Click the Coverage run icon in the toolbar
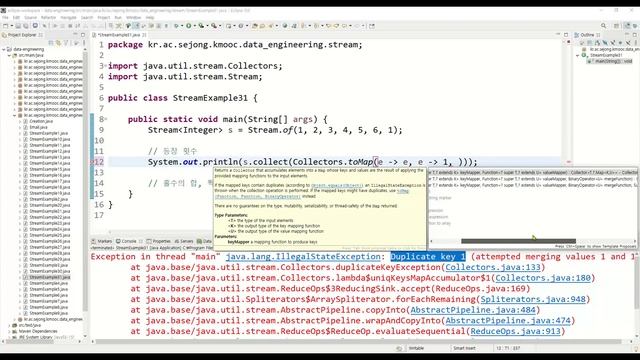The image size is (640, 360). [201, 26]
